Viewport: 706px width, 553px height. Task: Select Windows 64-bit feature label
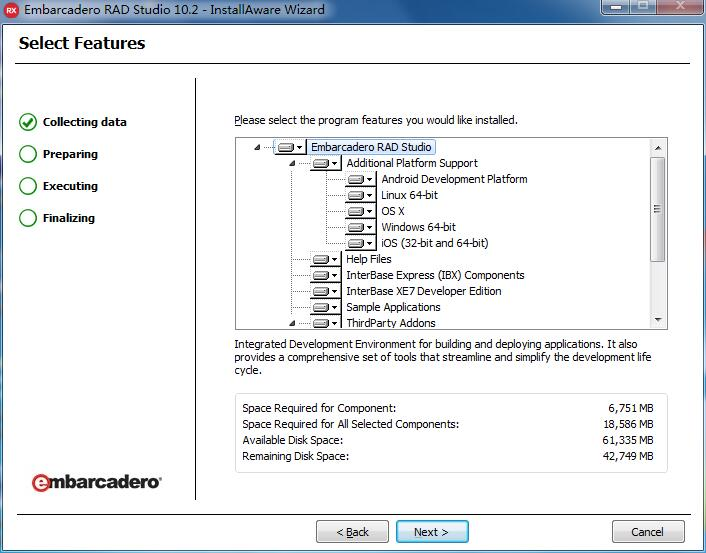418,227
